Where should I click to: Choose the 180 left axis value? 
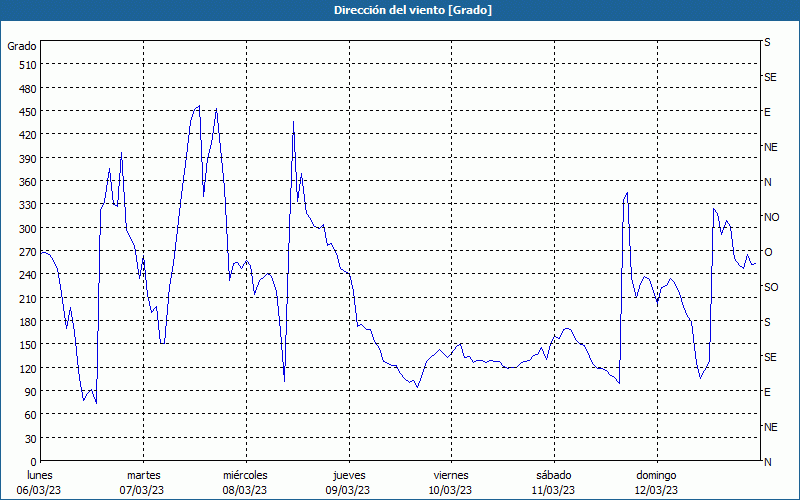[x=28, y=322]
